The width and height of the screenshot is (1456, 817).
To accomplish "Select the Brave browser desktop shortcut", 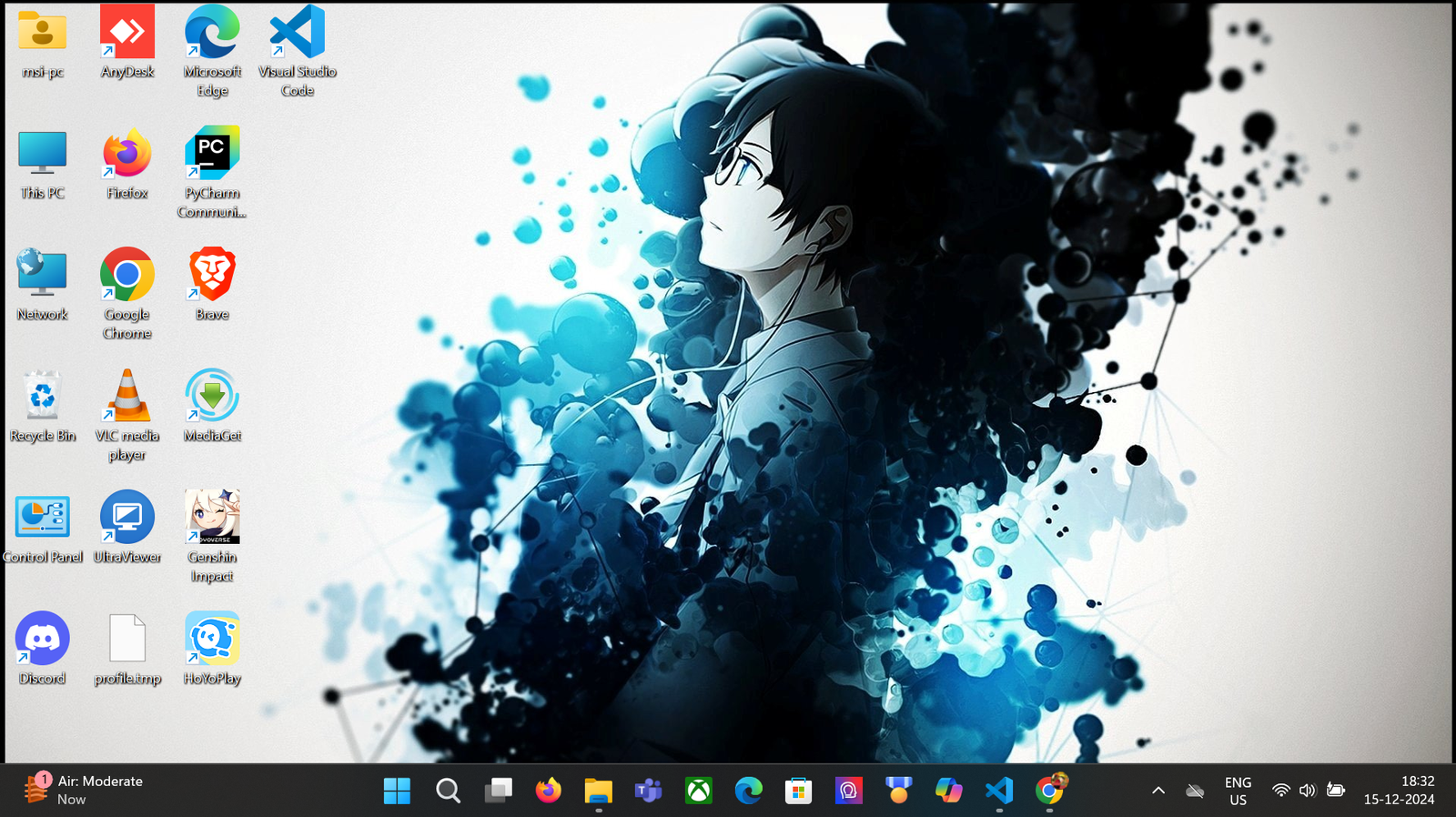I will [212, 285].
